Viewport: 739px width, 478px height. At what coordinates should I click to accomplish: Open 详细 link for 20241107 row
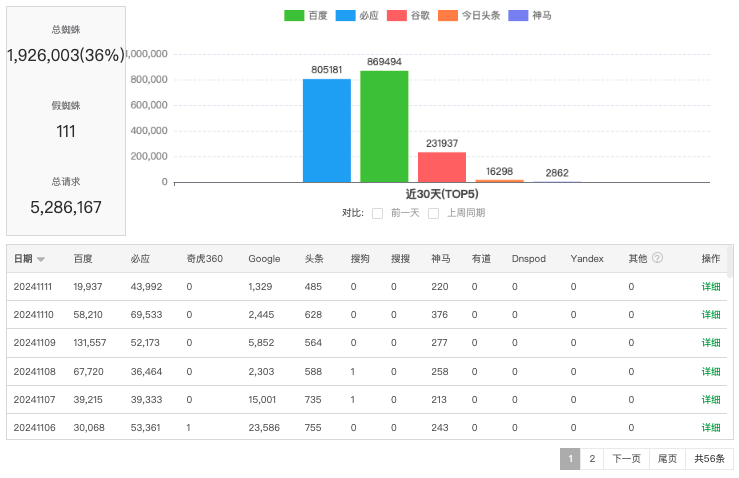pyautogui.click(x=710, y=400)
